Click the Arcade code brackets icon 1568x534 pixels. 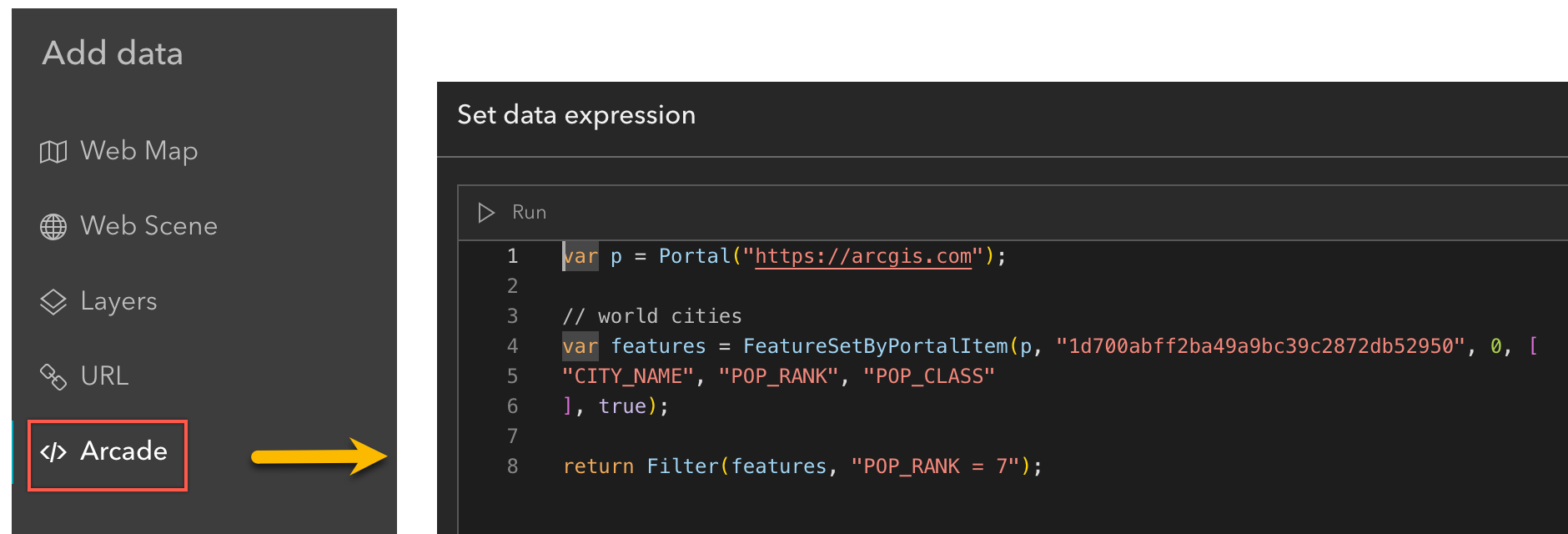pyautogui.click(x=53, y=452)
